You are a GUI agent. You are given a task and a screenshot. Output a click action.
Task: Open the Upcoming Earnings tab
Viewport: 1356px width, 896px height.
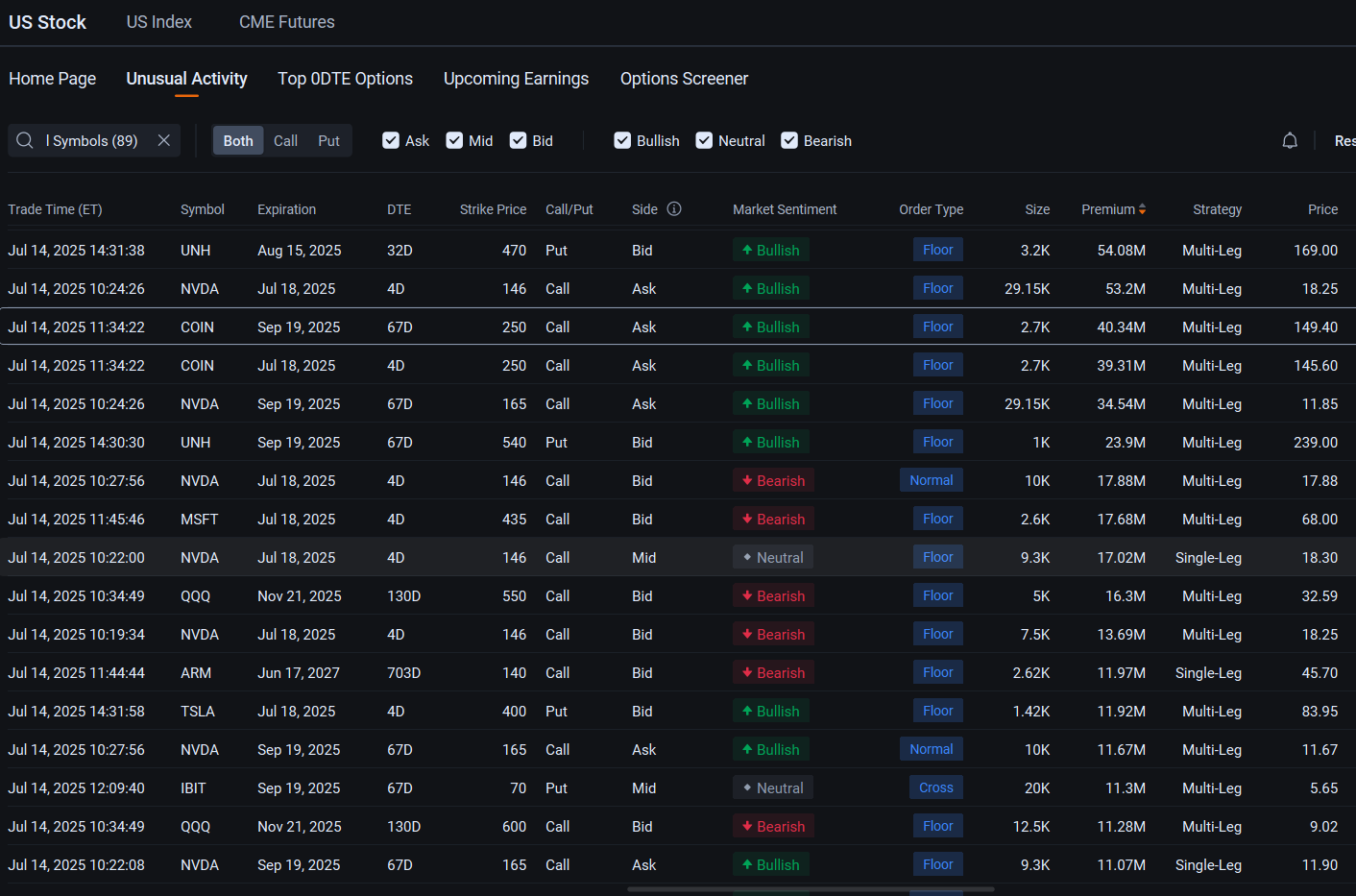[517, 79]
